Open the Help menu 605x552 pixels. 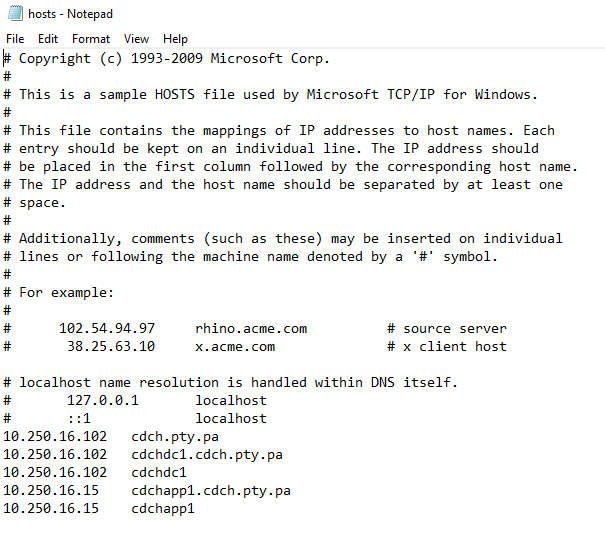176,39
